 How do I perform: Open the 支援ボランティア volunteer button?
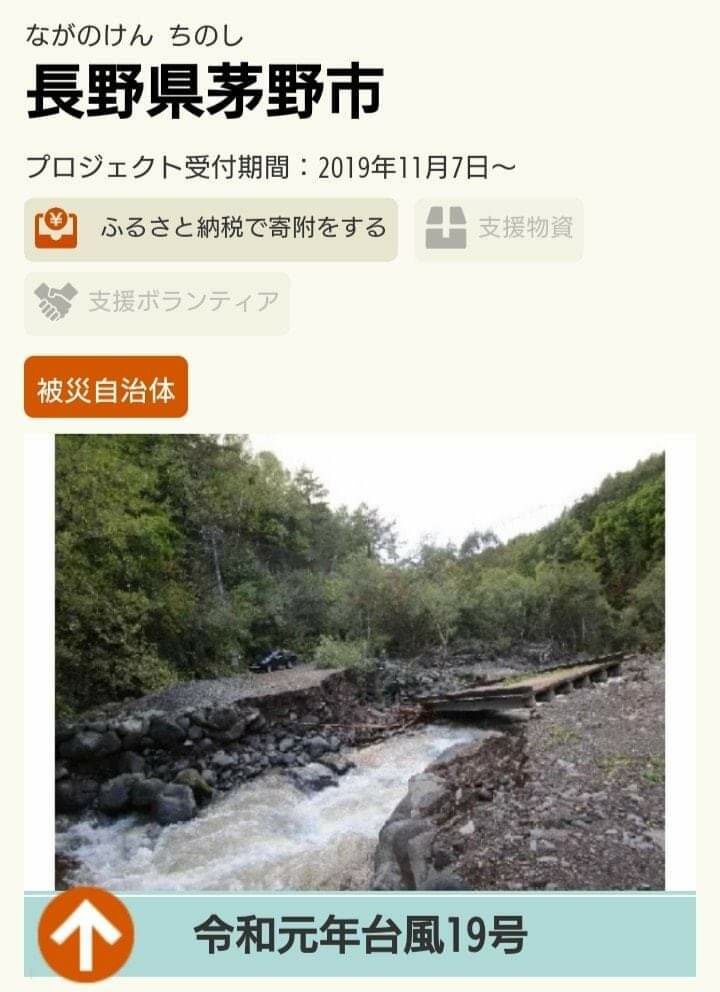coord(157,303)
